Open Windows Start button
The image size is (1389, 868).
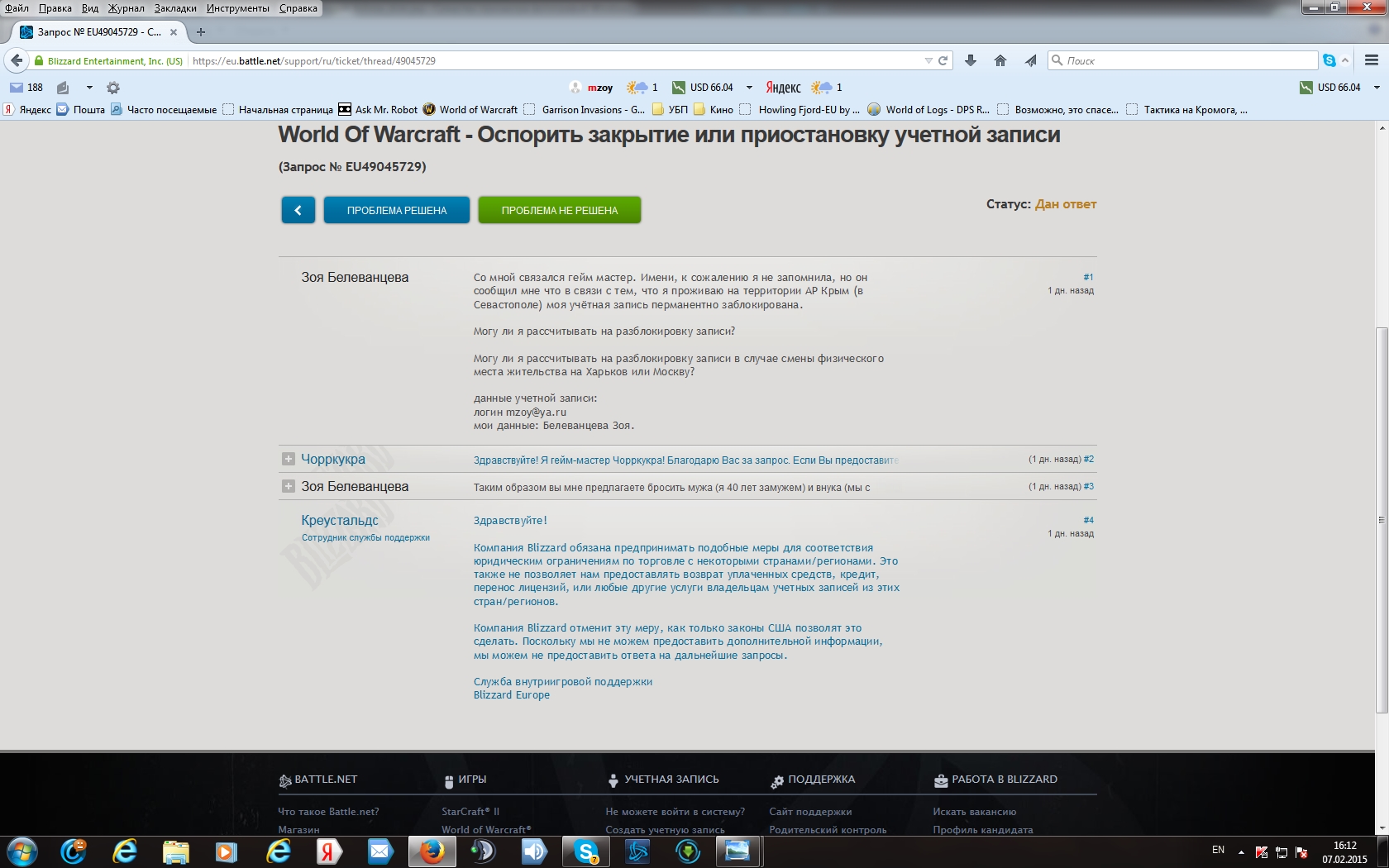click(x=22, y=851)
